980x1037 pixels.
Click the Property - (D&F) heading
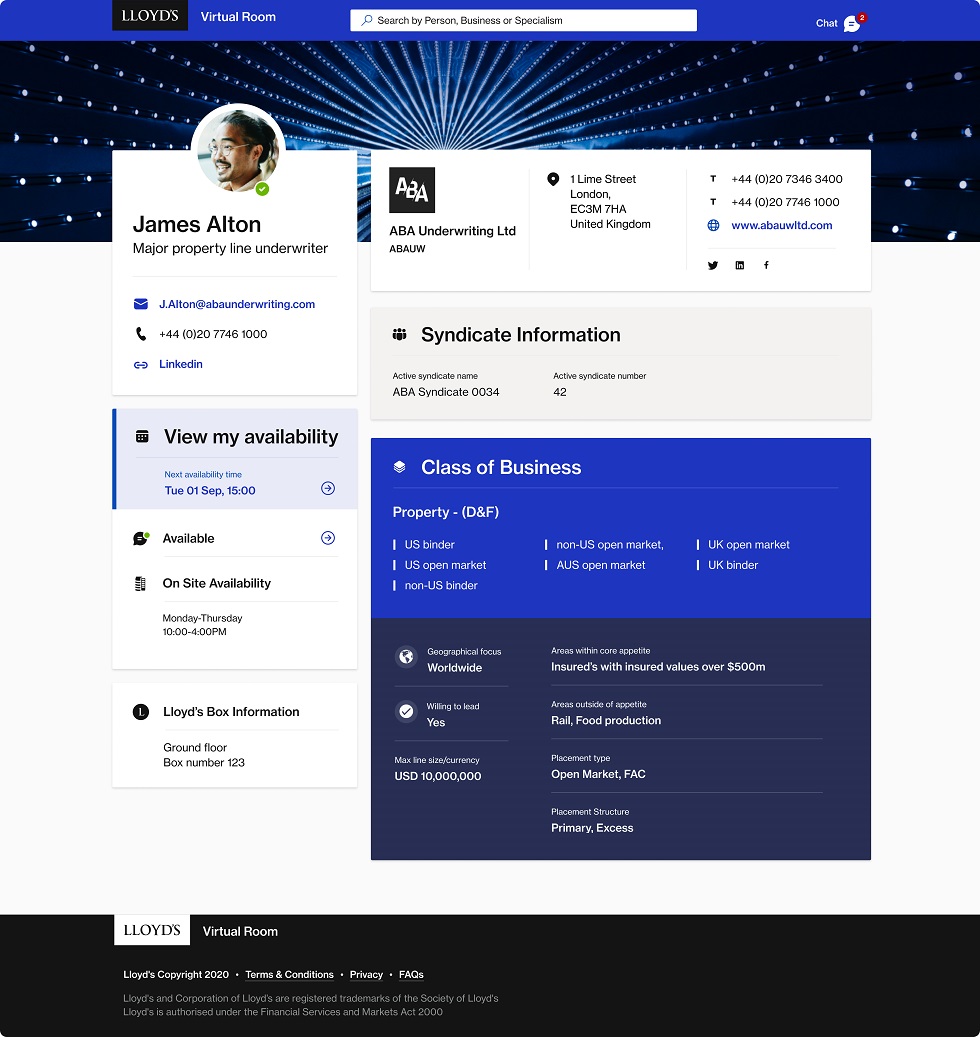(446, 513)
